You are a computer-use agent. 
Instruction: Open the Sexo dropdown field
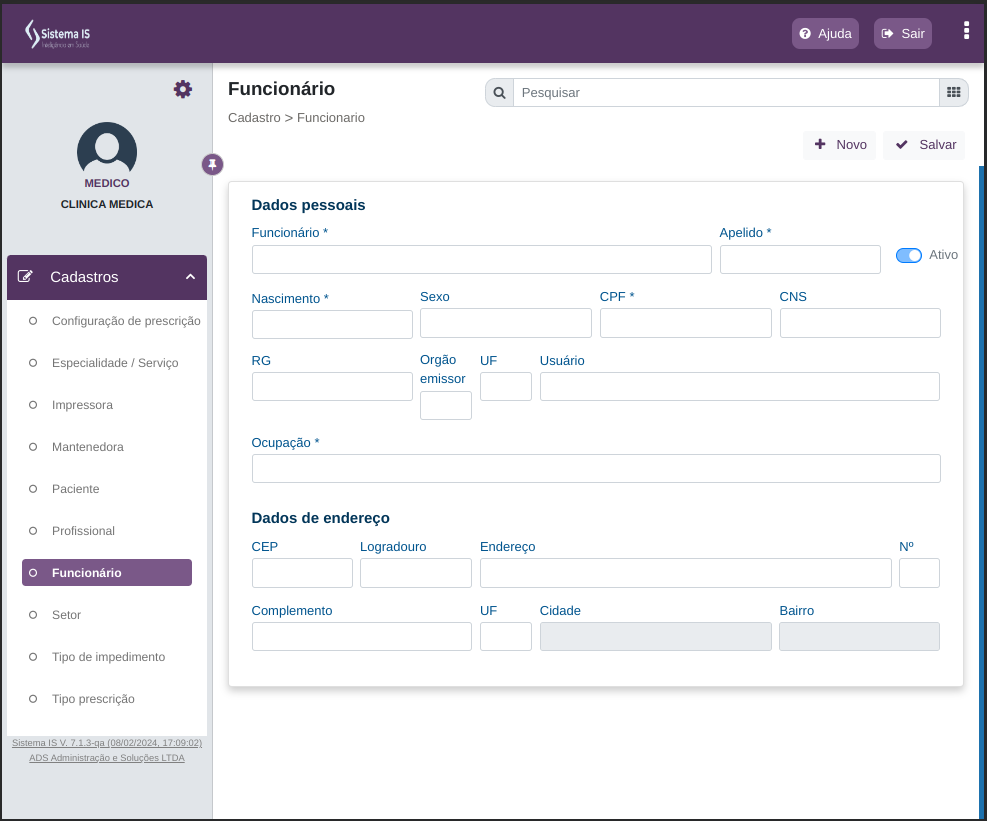click(505, 323)
